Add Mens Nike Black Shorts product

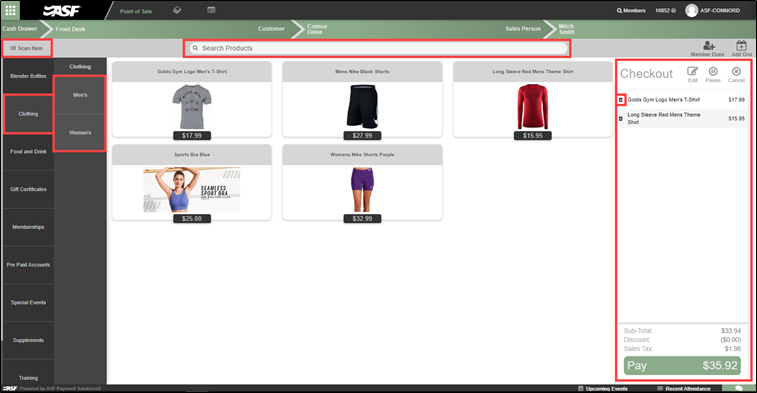coord(362,100)
